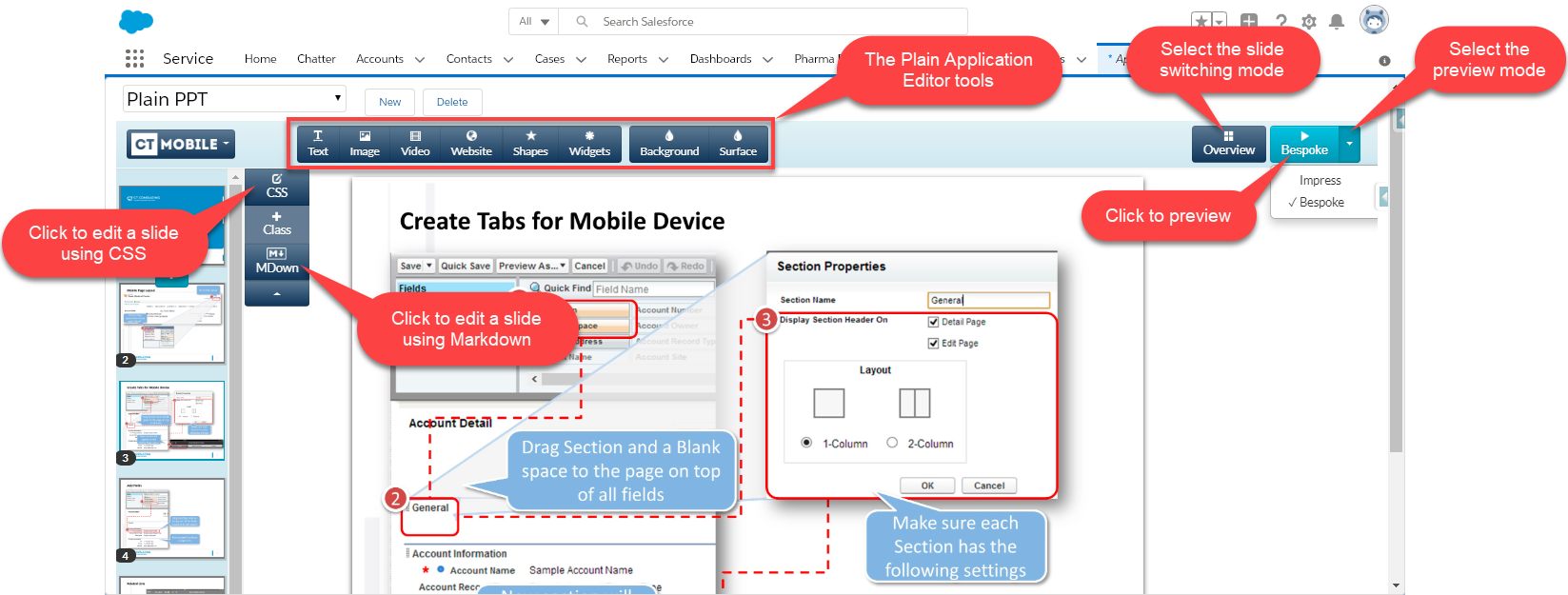
Task: Add a Website element
Action: point(471,144)
